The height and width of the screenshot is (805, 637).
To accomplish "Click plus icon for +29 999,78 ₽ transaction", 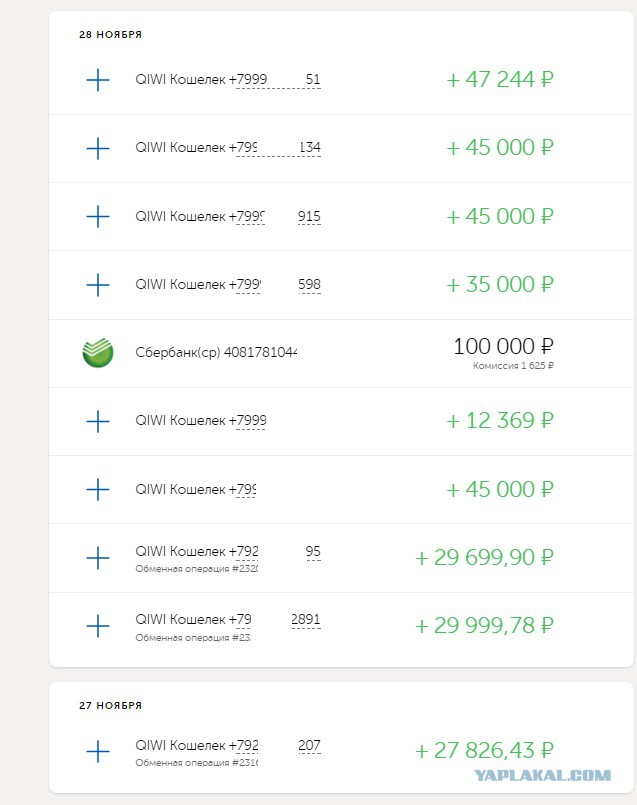I will (98, 626).
